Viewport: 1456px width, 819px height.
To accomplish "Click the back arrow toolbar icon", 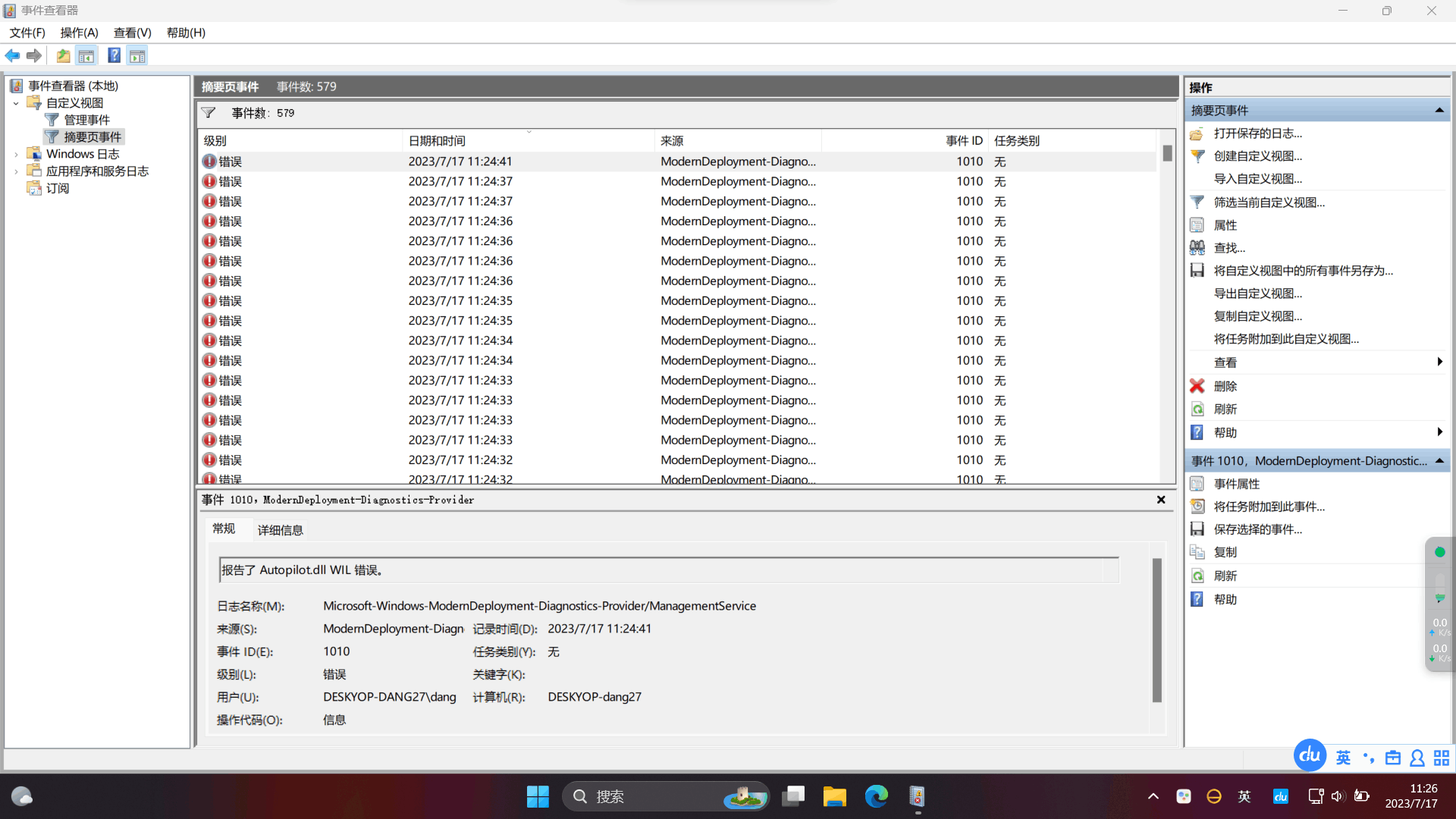I will (12, 55).
